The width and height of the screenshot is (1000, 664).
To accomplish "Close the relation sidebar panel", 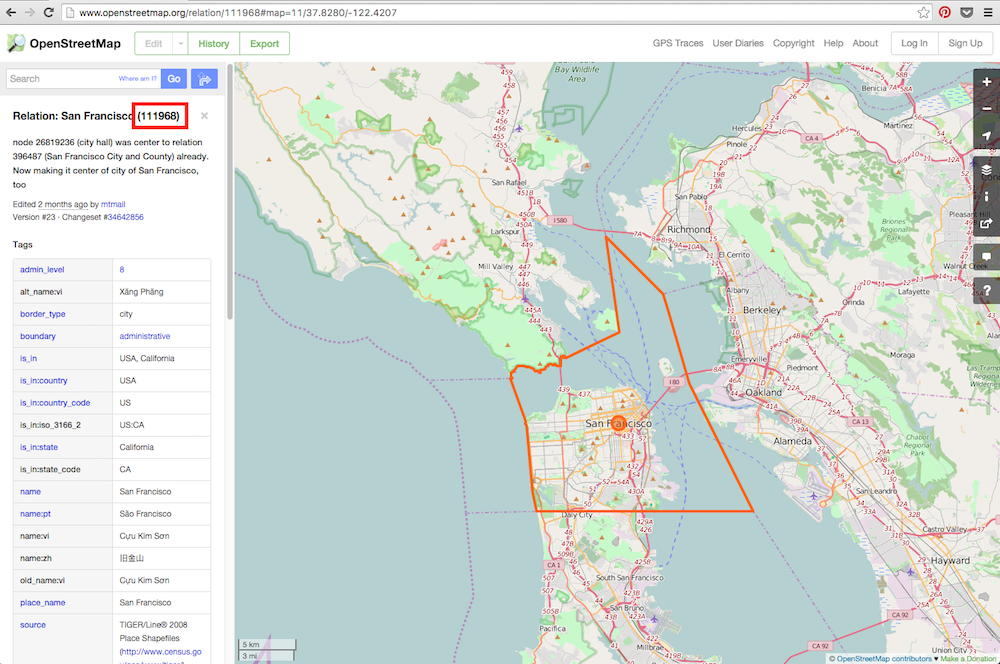I will click(204, 115).
